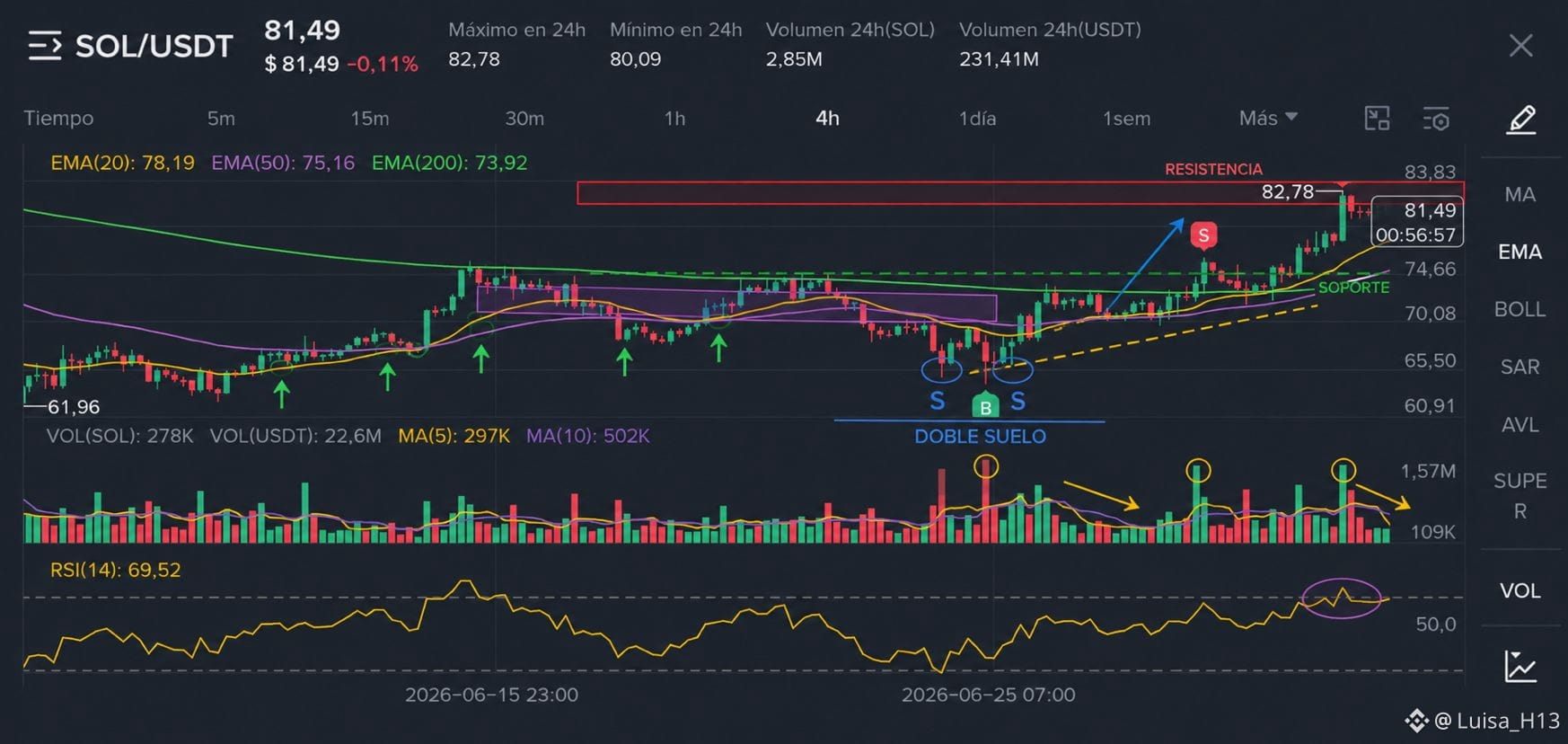Enable the SUPER indicator
Screen dimensions: 1568x744
pyautogui.click(x=1520, y=496)
